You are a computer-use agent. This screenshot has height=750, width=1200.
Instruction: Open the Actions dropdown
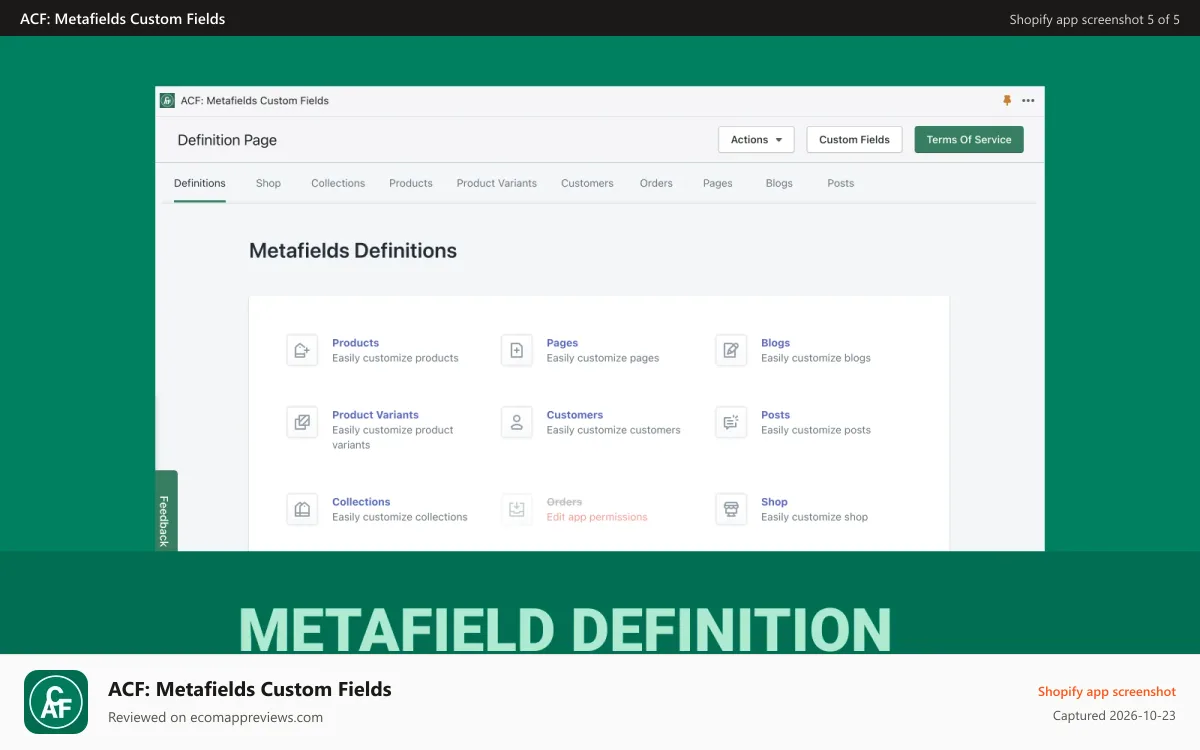click(x=756, y=139)
